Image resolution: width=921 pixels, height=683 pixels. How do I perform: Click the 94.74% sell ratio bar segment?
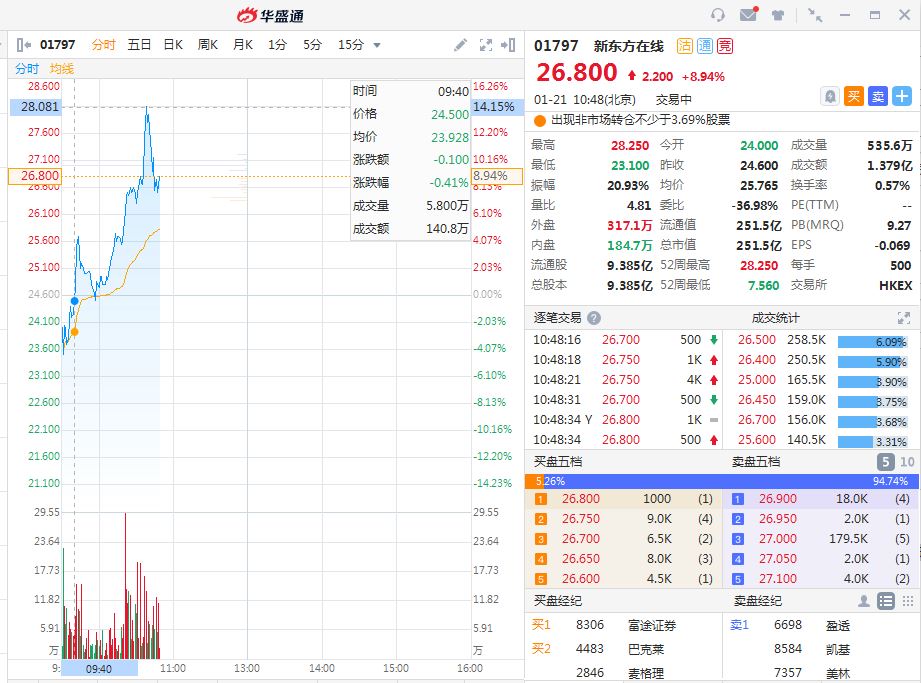pos(730,481)
